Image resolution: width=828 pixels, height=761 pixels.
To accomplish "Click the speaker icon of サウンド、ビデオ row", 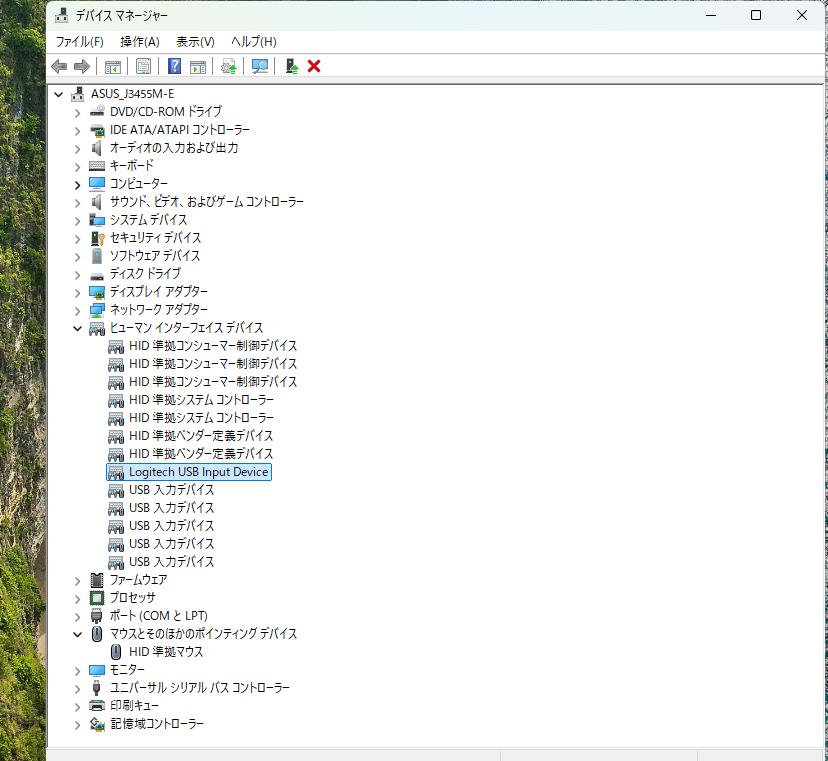I will pyautogui.click(x=97, y=202).
